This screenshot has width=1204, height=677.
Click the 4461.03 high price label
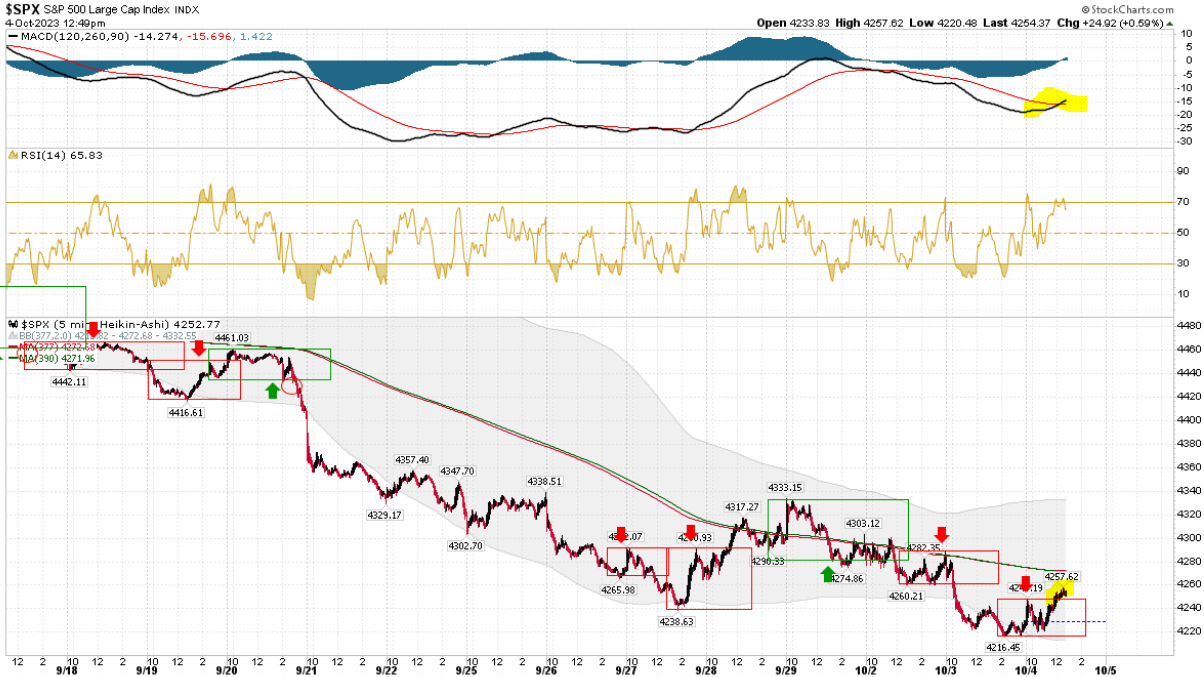(x=230, y=338)
